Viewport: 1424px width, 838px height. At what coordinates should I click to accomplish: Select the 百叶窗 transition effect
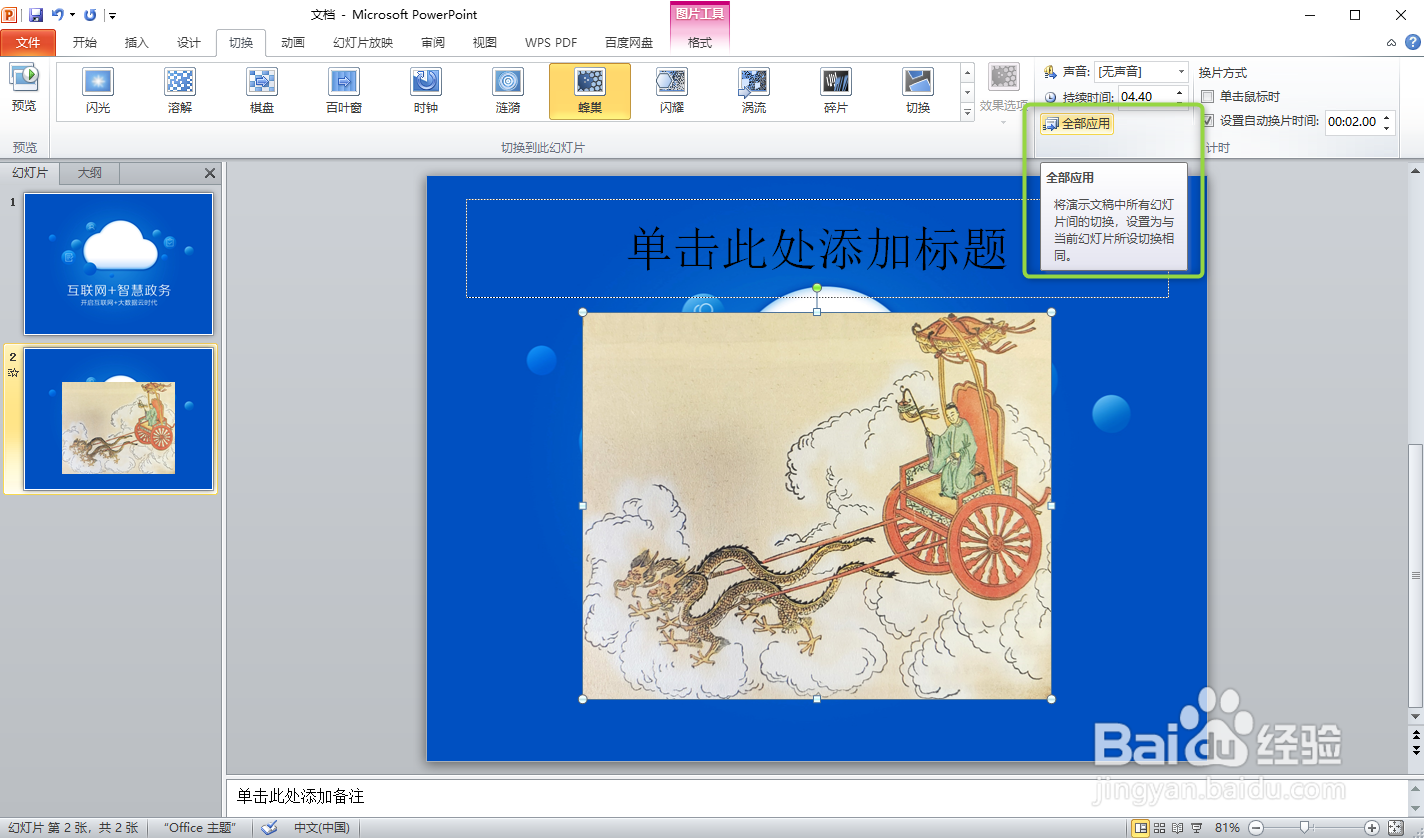point(344,91)
